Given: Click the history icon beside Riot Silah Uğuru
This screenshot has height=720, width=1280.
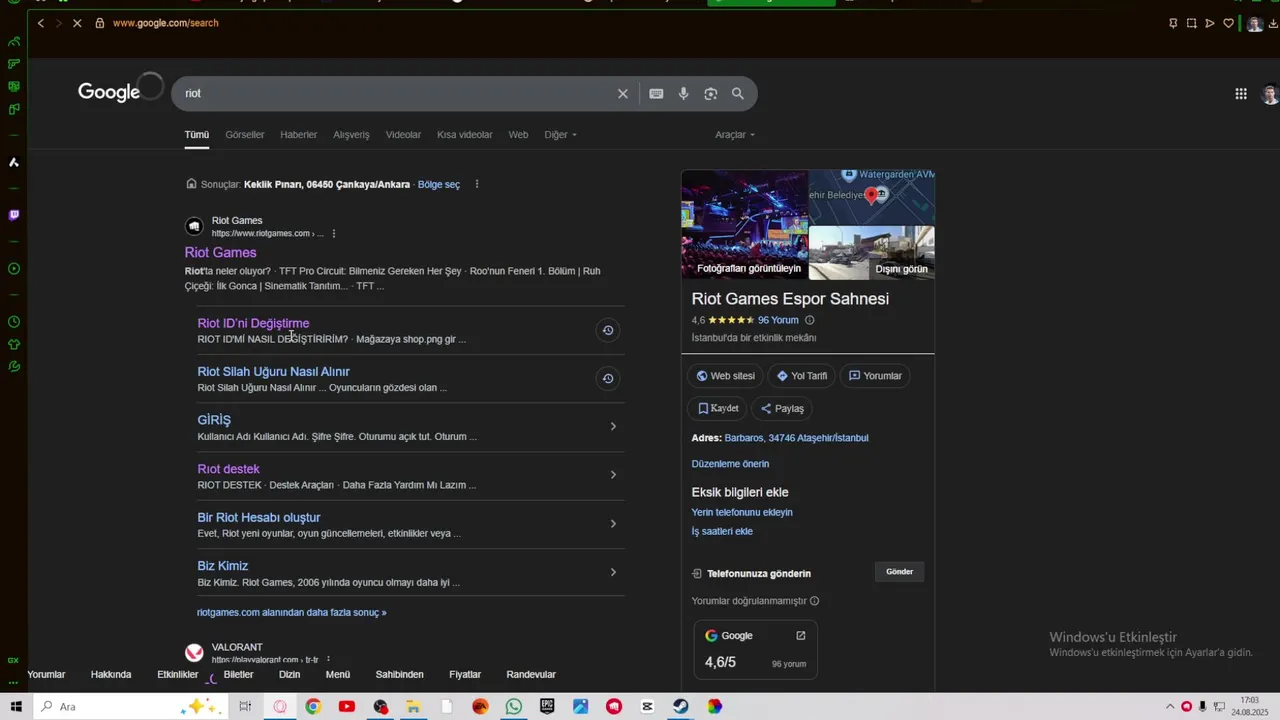Looking at the screenshot, I should [607, 378].
